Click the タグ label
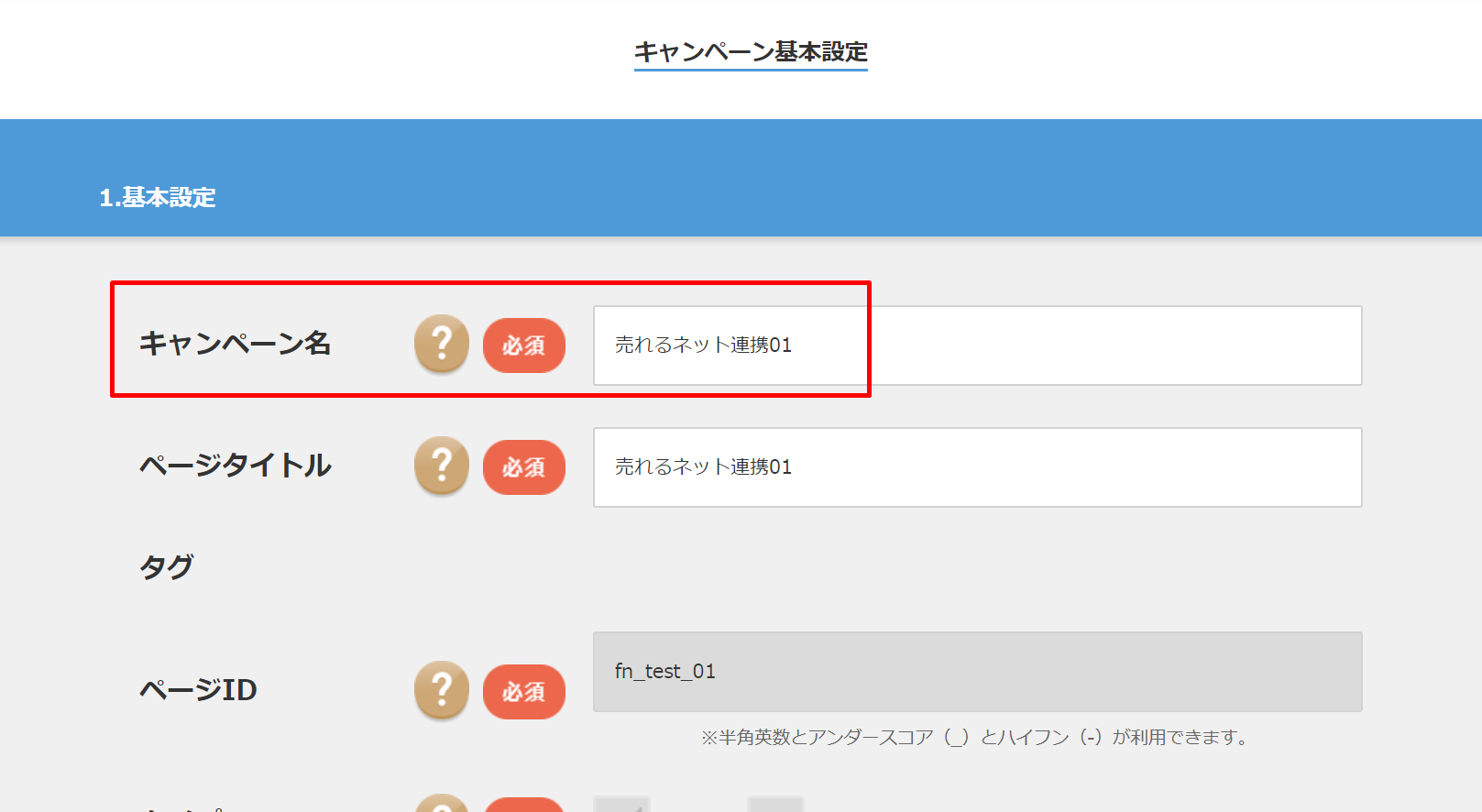The height and width of the screenshot is (812, 1482). [x=166, y=567]
